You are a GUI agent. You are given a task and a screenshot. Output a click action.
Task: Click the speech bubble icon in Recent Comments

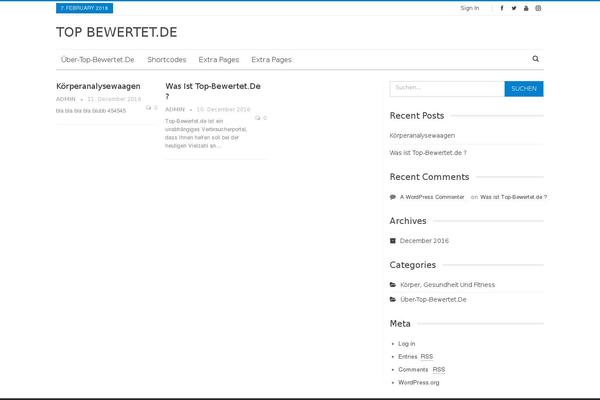[x=393, y=197]
